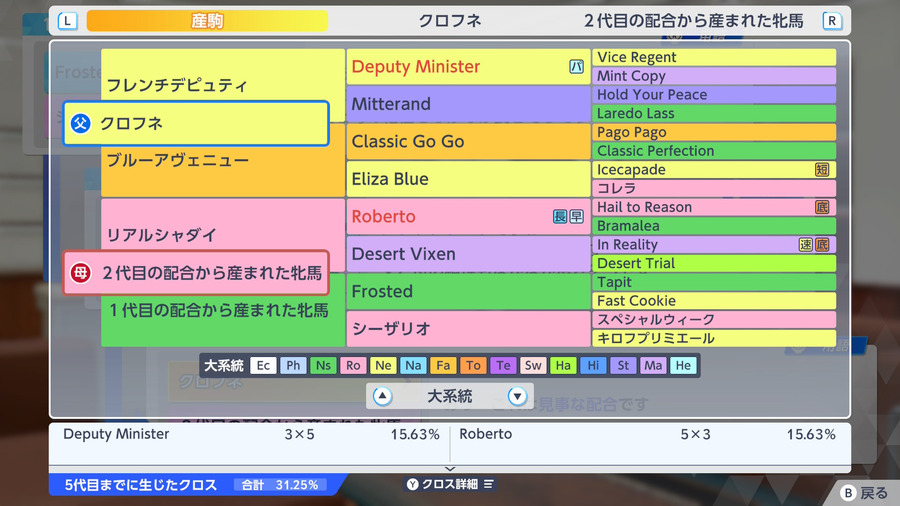Click the シーザリオ pedigree cell
Screen dimensions: 900x506
click(468, 329)
